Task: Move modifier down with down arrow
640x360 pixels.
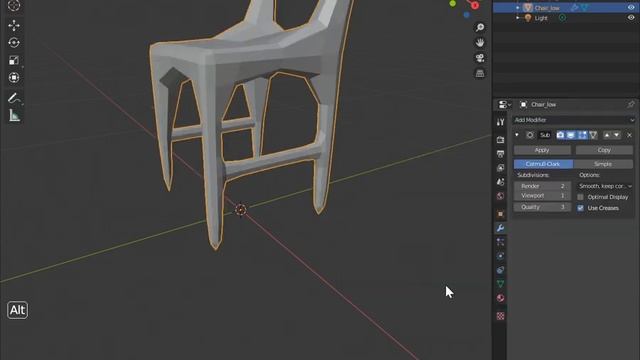Action: [617, 135]
